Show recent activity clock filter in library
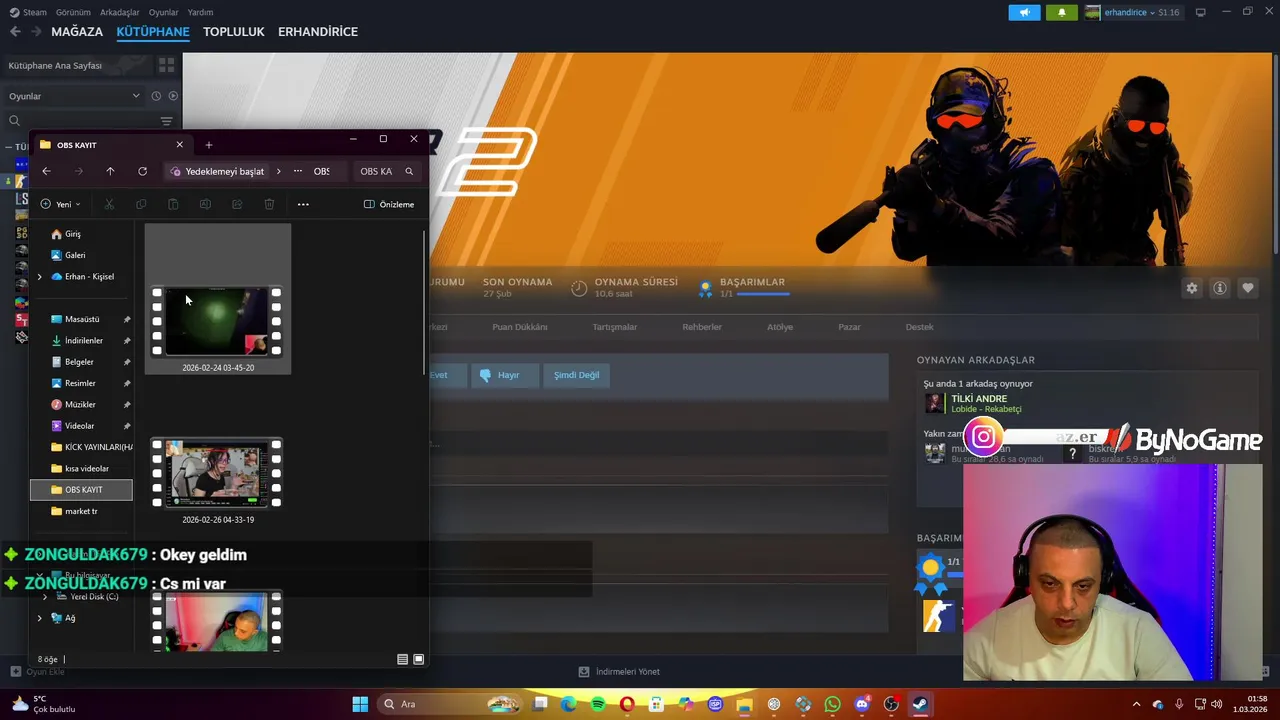This screenshot has width=1280, height=720. [x=156, y=96]
